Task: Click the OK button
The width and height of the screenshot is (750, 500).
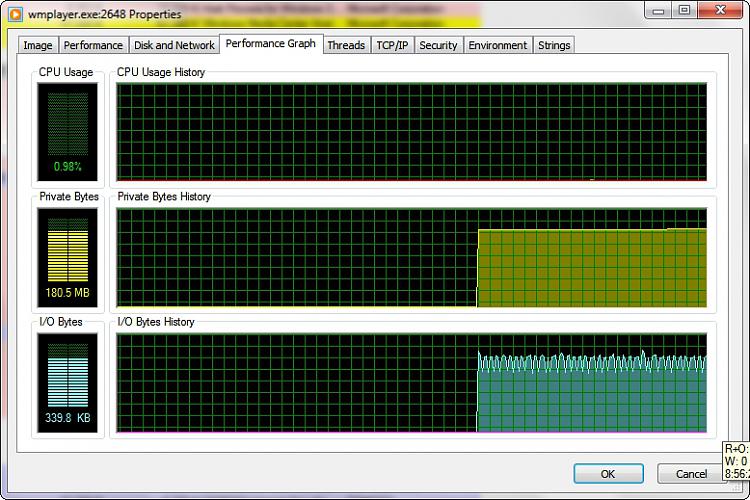Action: (x=608, y=474)
